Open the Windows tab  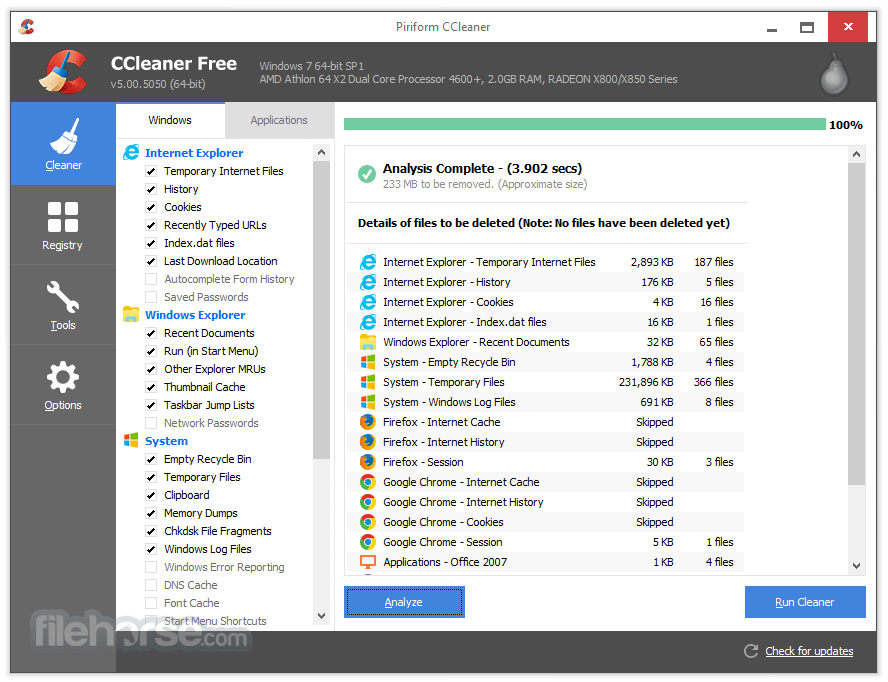pos(170,120)
